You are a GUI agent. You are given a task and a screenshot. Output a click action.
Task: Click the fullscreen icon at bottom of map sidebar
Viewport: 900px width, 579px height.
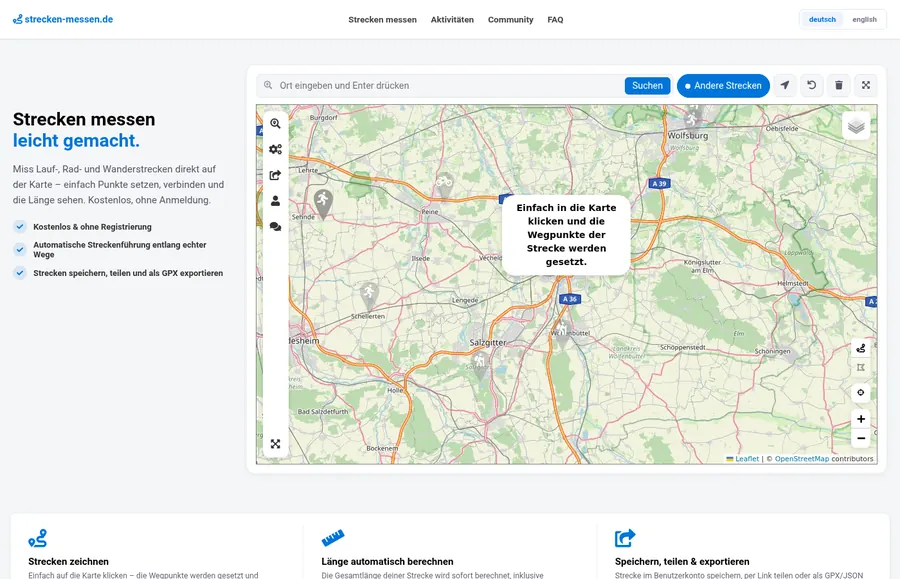tap(276, 444)
